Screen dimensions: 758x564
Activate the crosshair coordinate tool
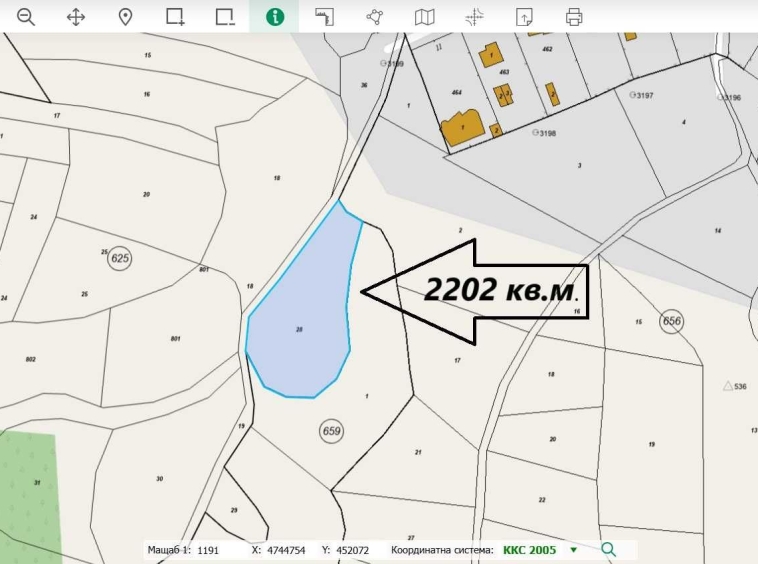click(x=475, y=17)
